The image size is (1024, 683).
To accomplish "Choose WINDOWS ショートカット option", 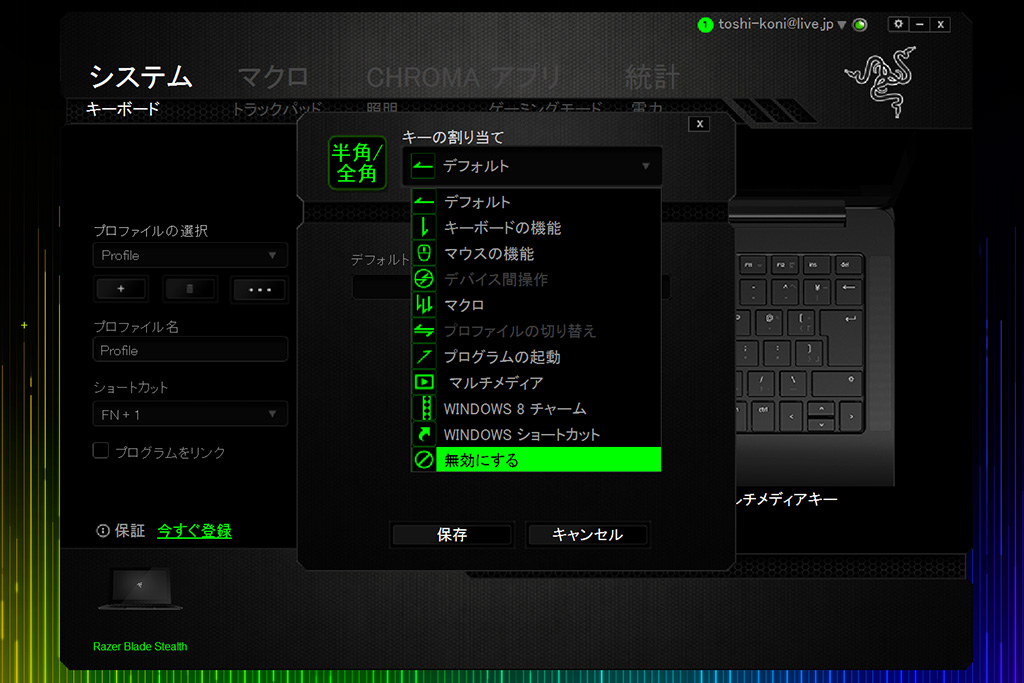I will click(x=536, y=434).
